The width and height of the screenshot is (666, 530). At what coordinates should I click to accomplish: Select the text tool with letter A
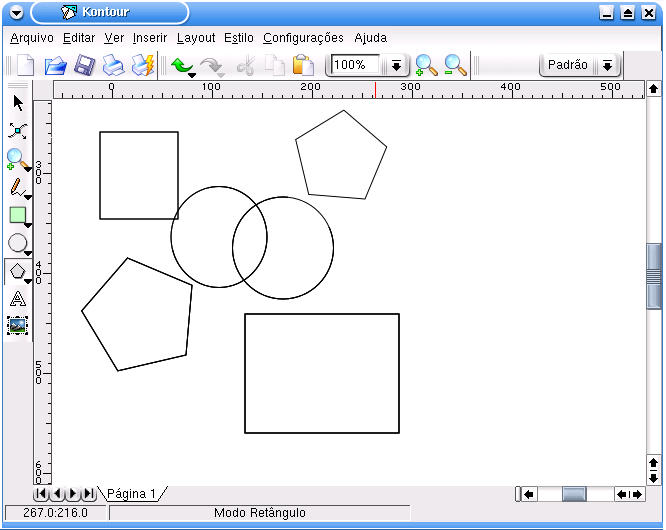pyautogui.click(x=17, y=299)
